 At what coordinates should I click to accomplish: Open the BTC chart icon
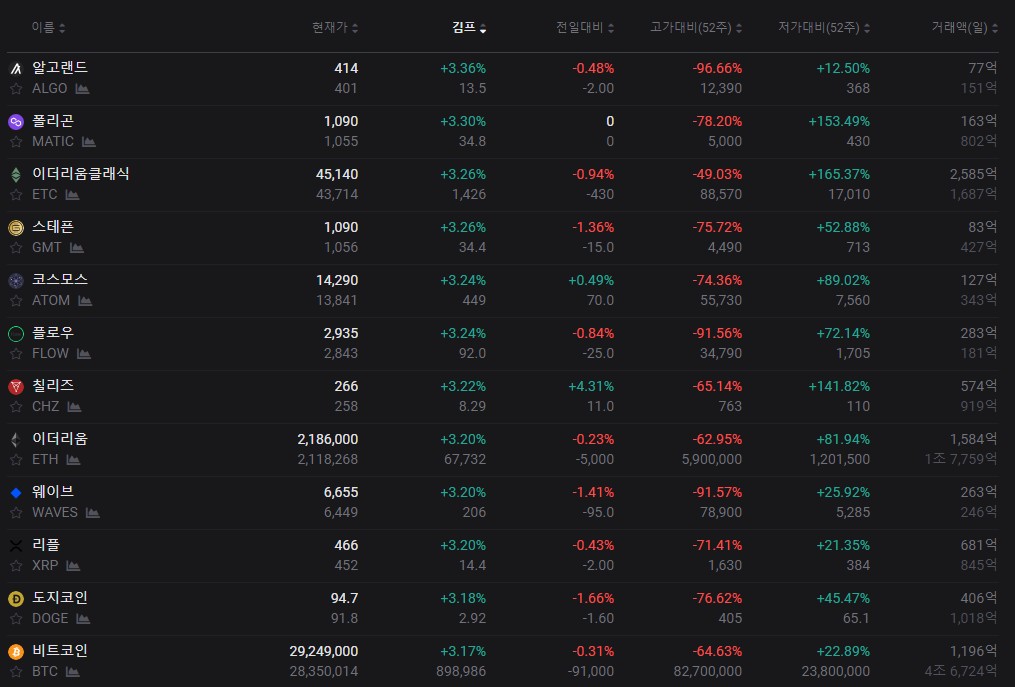pyautogui.click(x=72, y=673)
